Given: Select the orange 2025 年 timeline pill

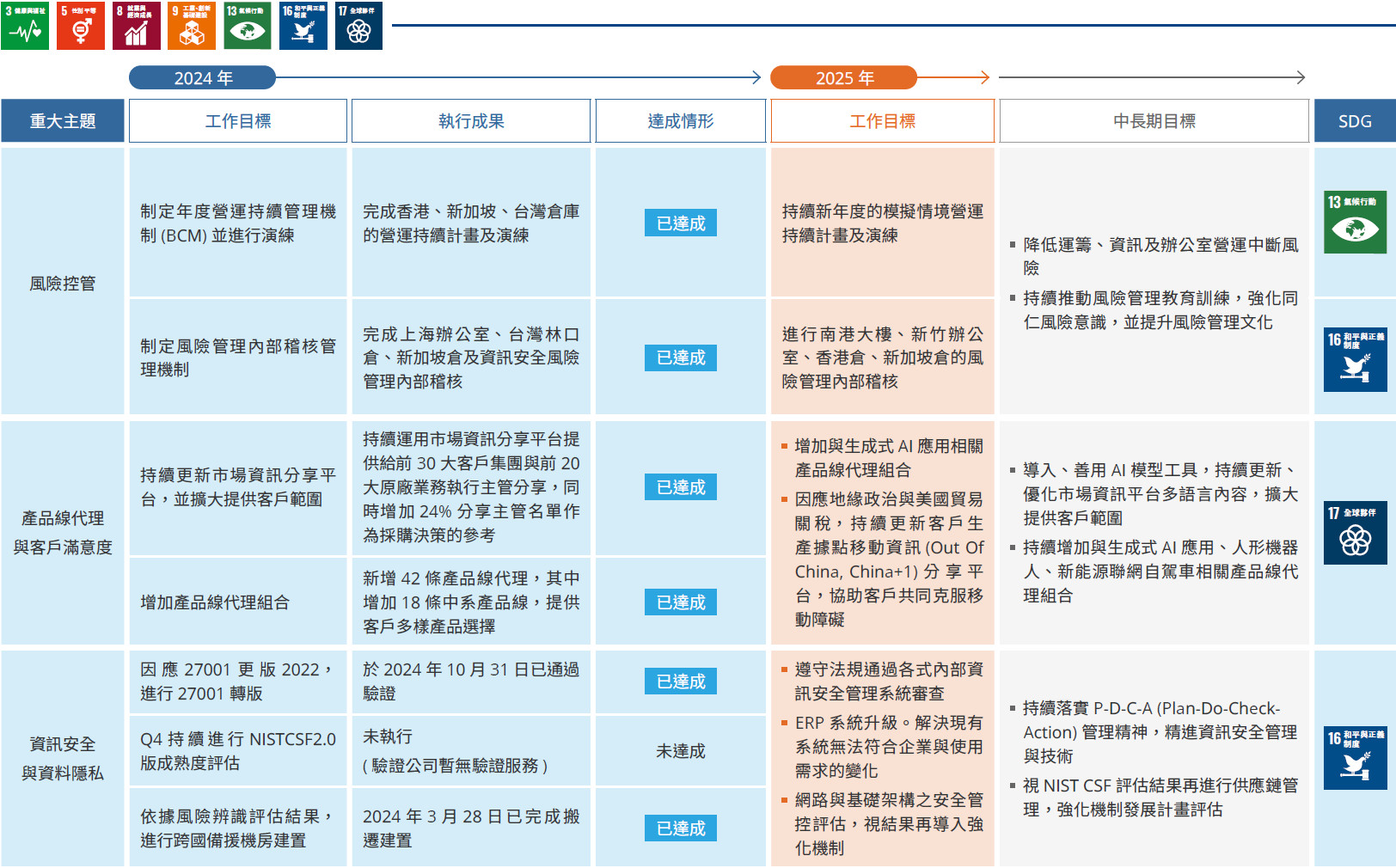Looking at the screenshot, I should [843, 78].
